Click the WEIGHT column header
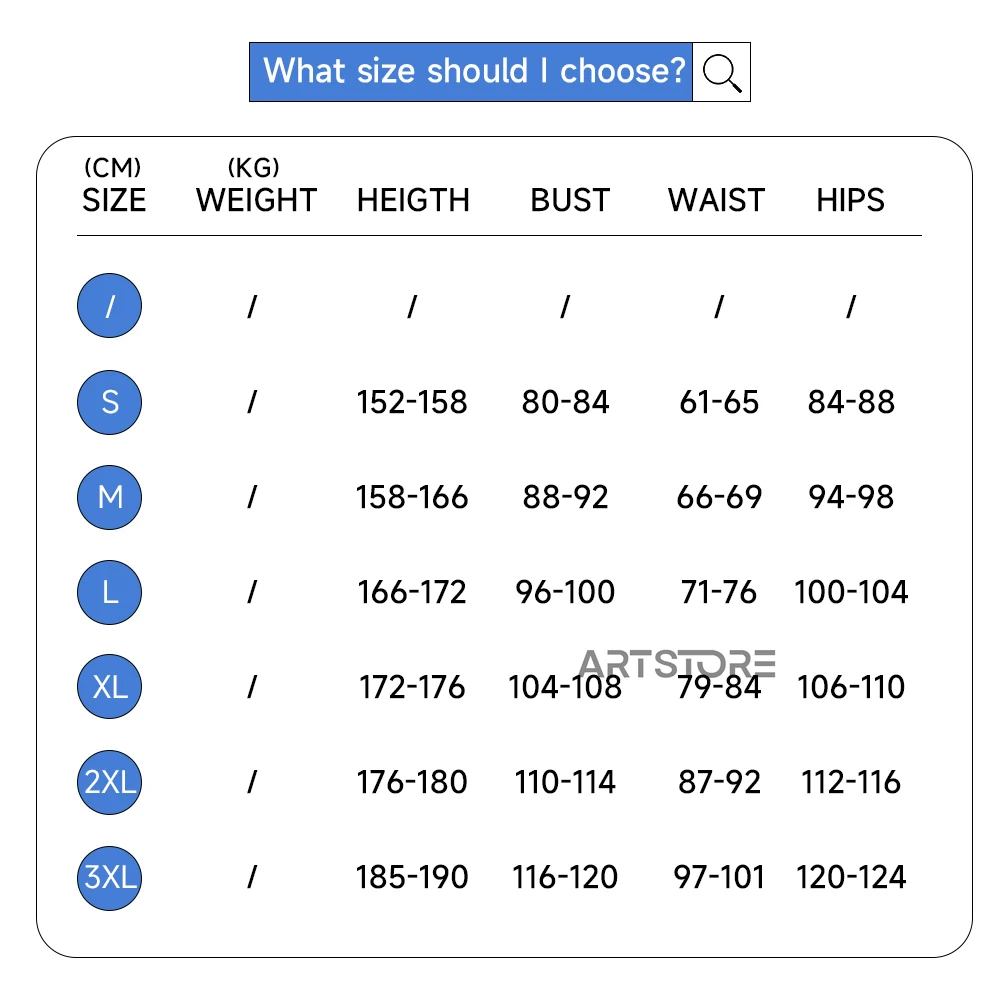This screenshot has height=1000, width=1000. point(256,200)
